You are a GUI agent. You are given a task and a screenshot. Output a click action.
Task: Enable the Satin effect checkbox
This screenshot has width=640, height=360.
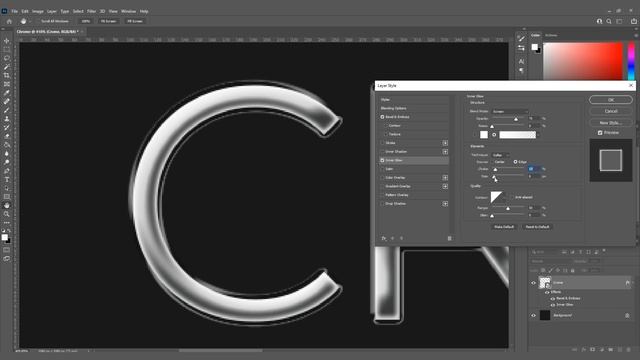click(x=382, y=169)
